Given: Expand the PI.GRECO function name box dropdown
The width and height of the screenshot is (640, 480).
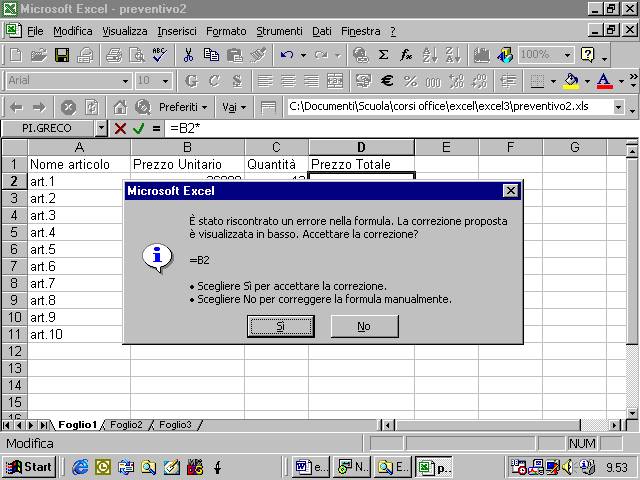Looking at the screenshot, I should click(101, 129).
